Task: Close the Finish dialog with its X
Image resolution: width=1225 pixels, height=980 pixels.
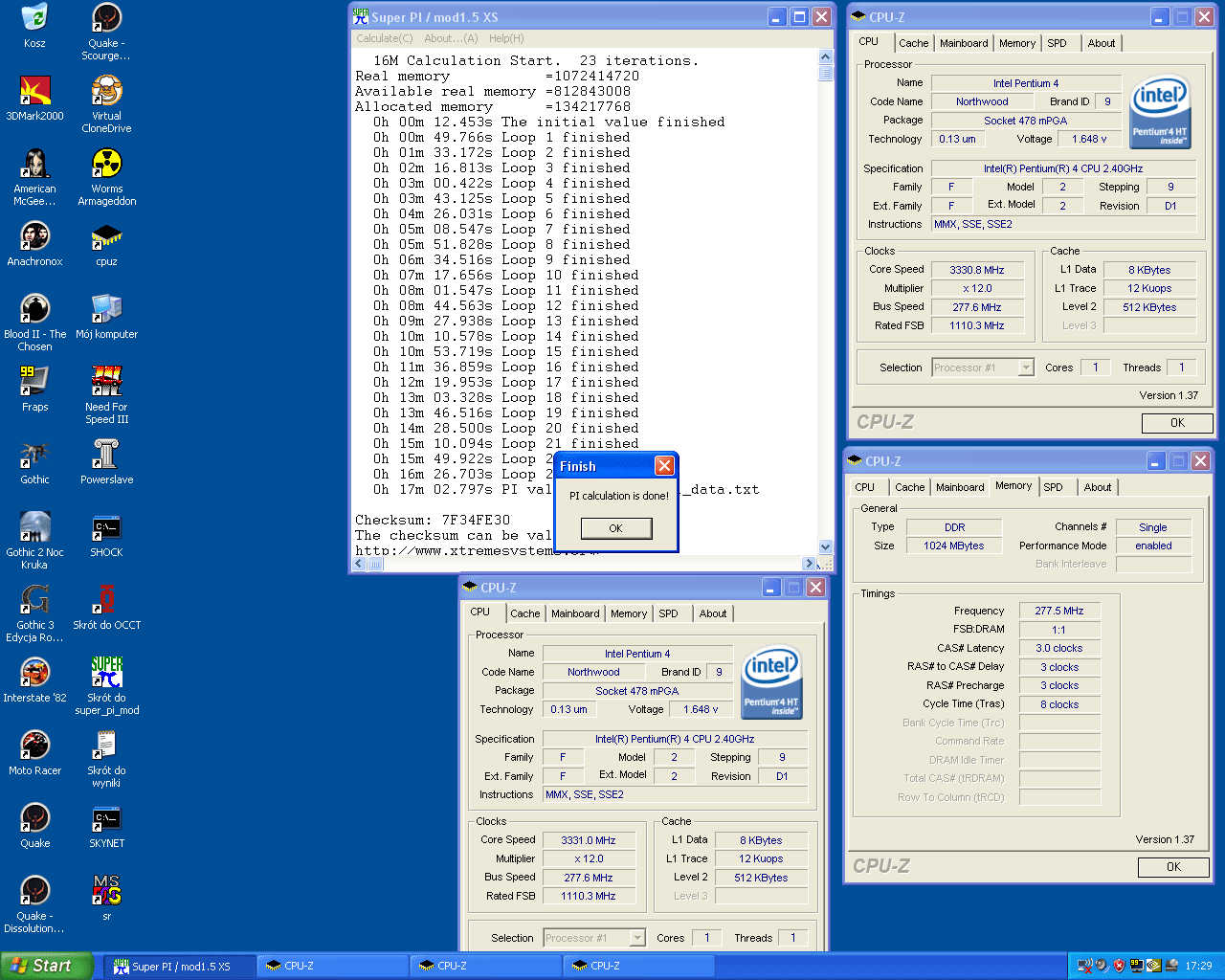Action: 664,466
